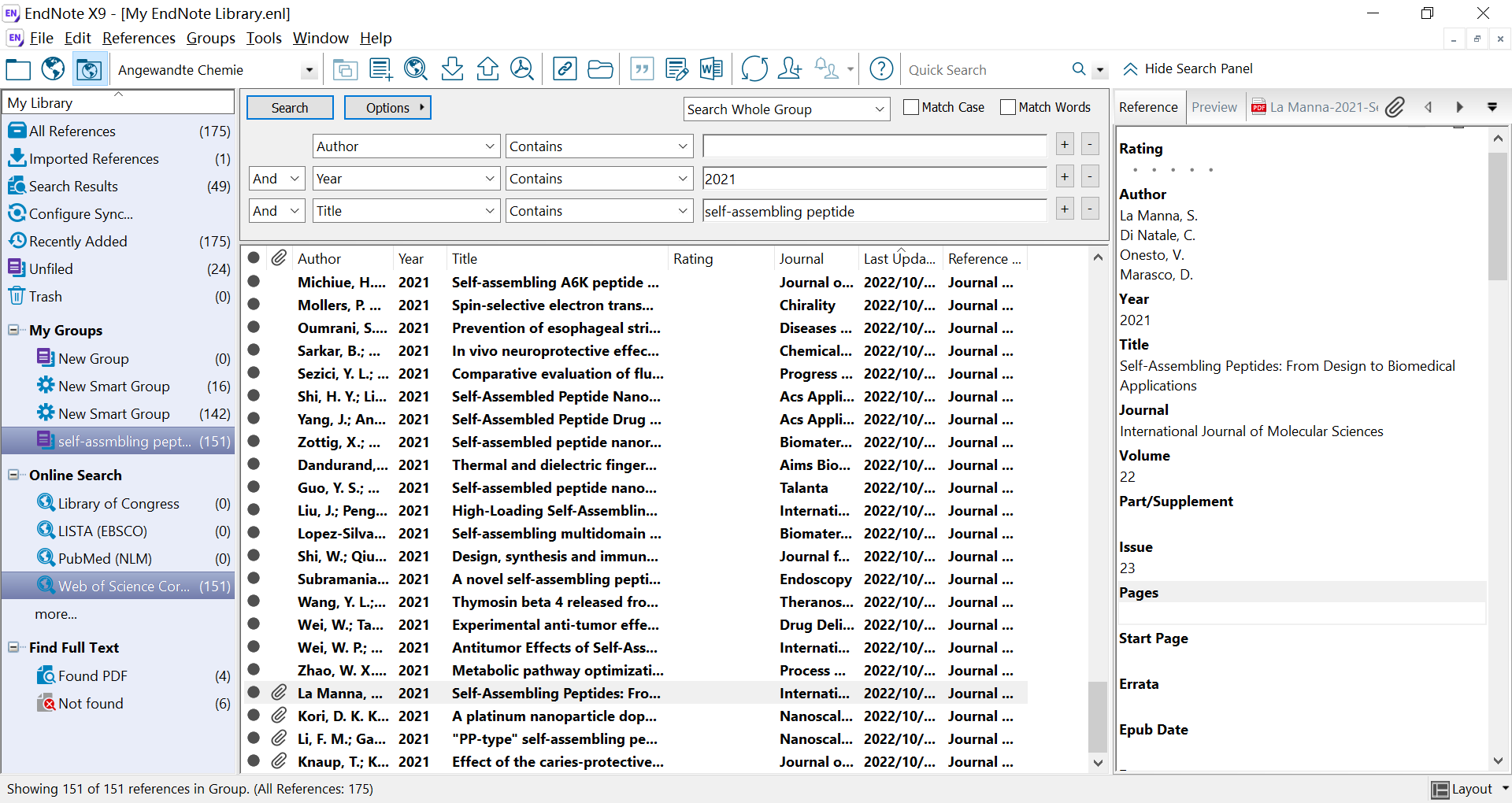Click the Options button
The image size is (1512, 803).
click(387, 108)
